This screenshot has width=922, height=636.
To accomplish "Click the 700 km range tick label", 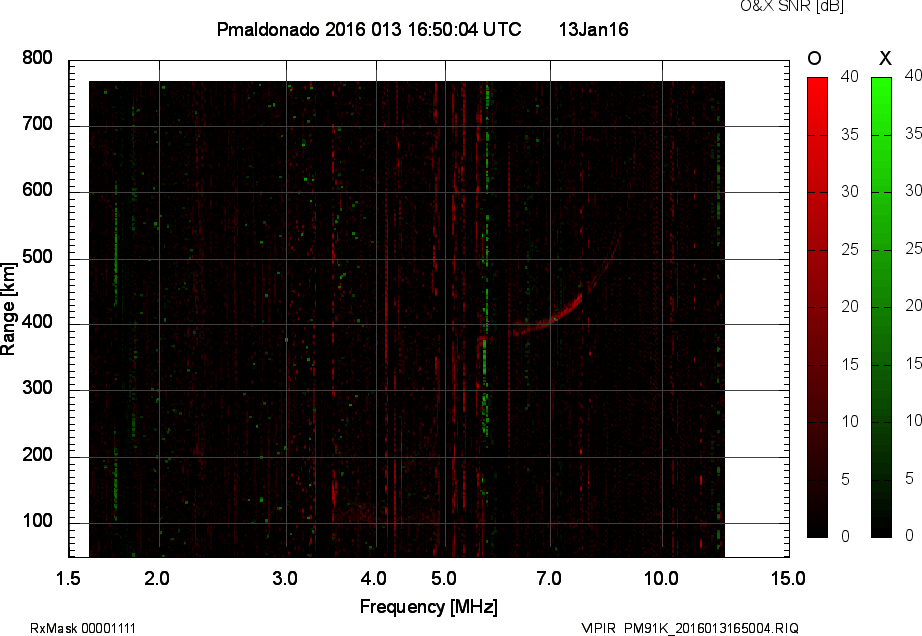I will [x=37, y=124].
